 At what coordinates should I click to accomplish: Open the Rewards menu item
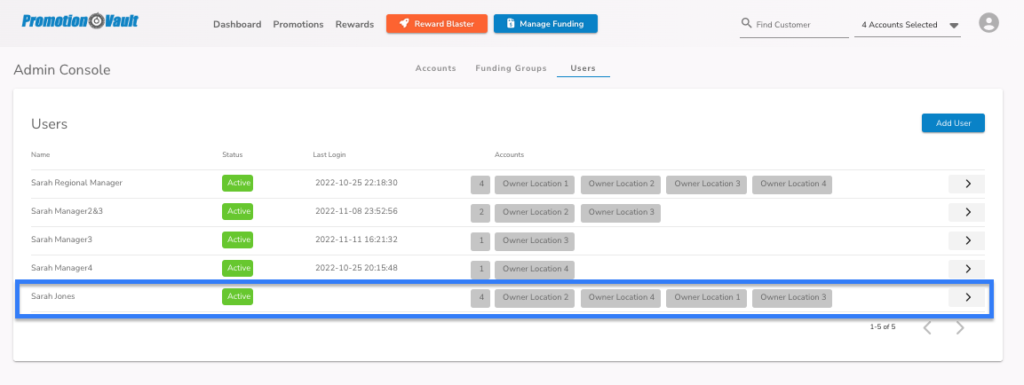[355, 24]
